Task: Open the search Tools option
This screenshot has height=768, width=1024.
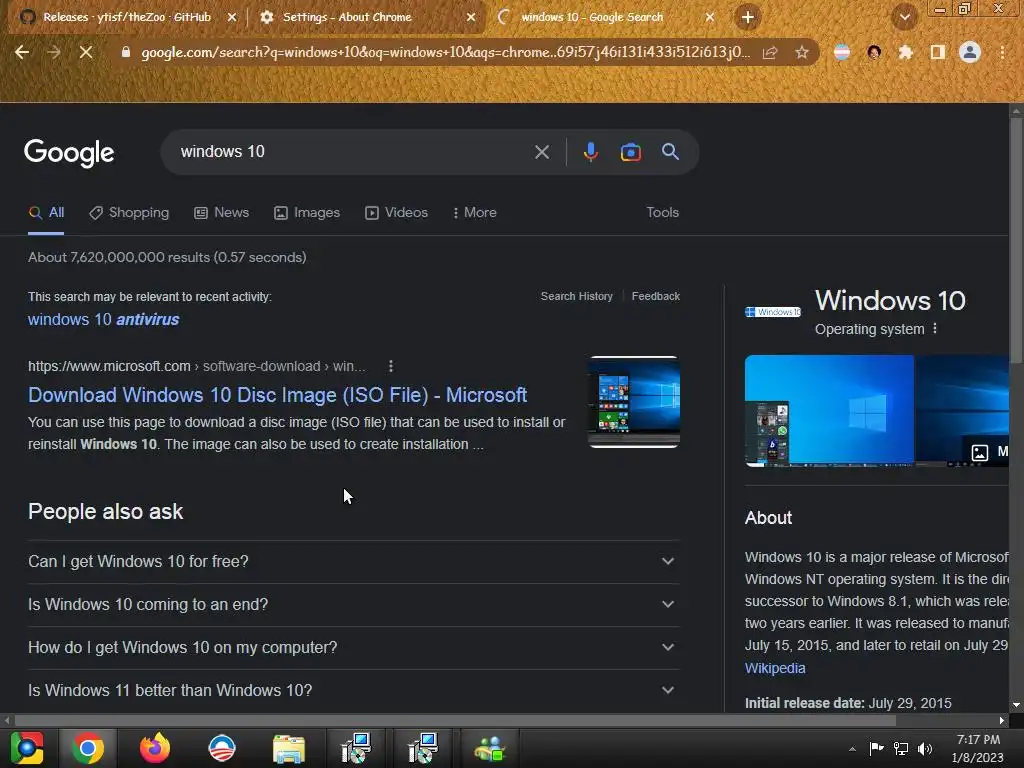Action: pos(662,213)
